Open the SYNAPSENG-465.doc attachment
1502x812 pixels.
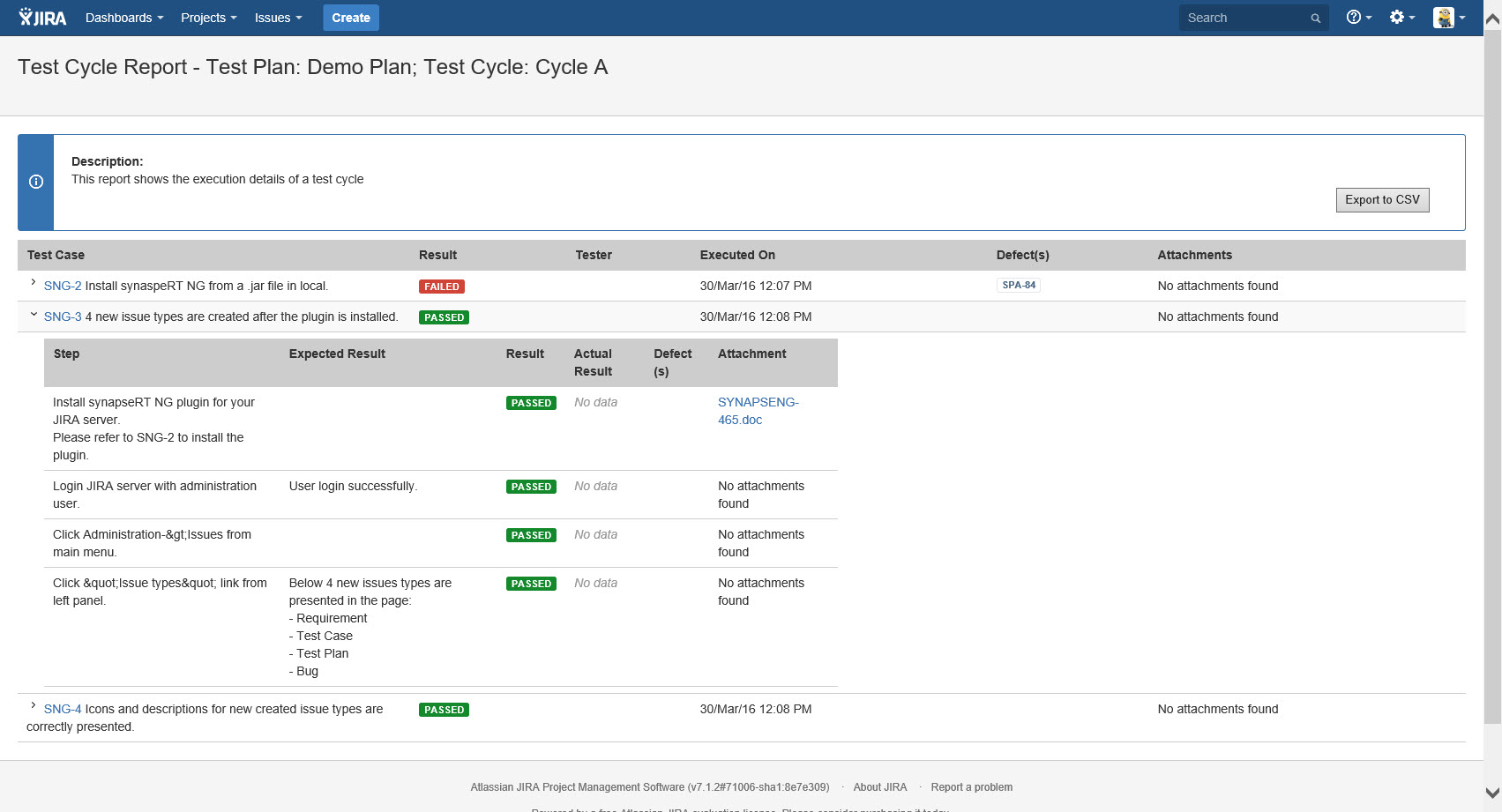(x=757, y=411)
